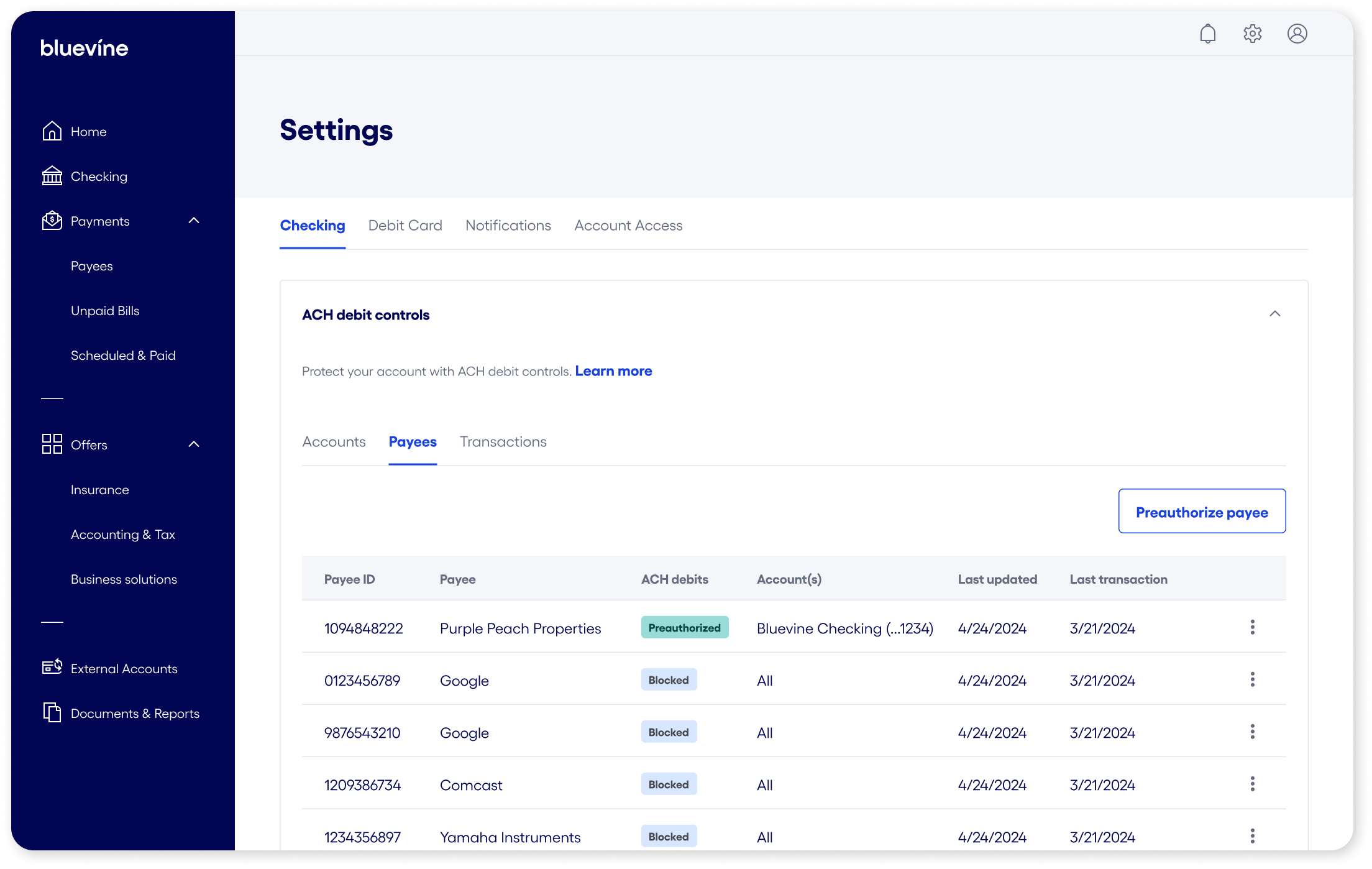The image size is (1372, 869).
Task: Open options menu for payee 9876543210
Action: coord(1252,732)
